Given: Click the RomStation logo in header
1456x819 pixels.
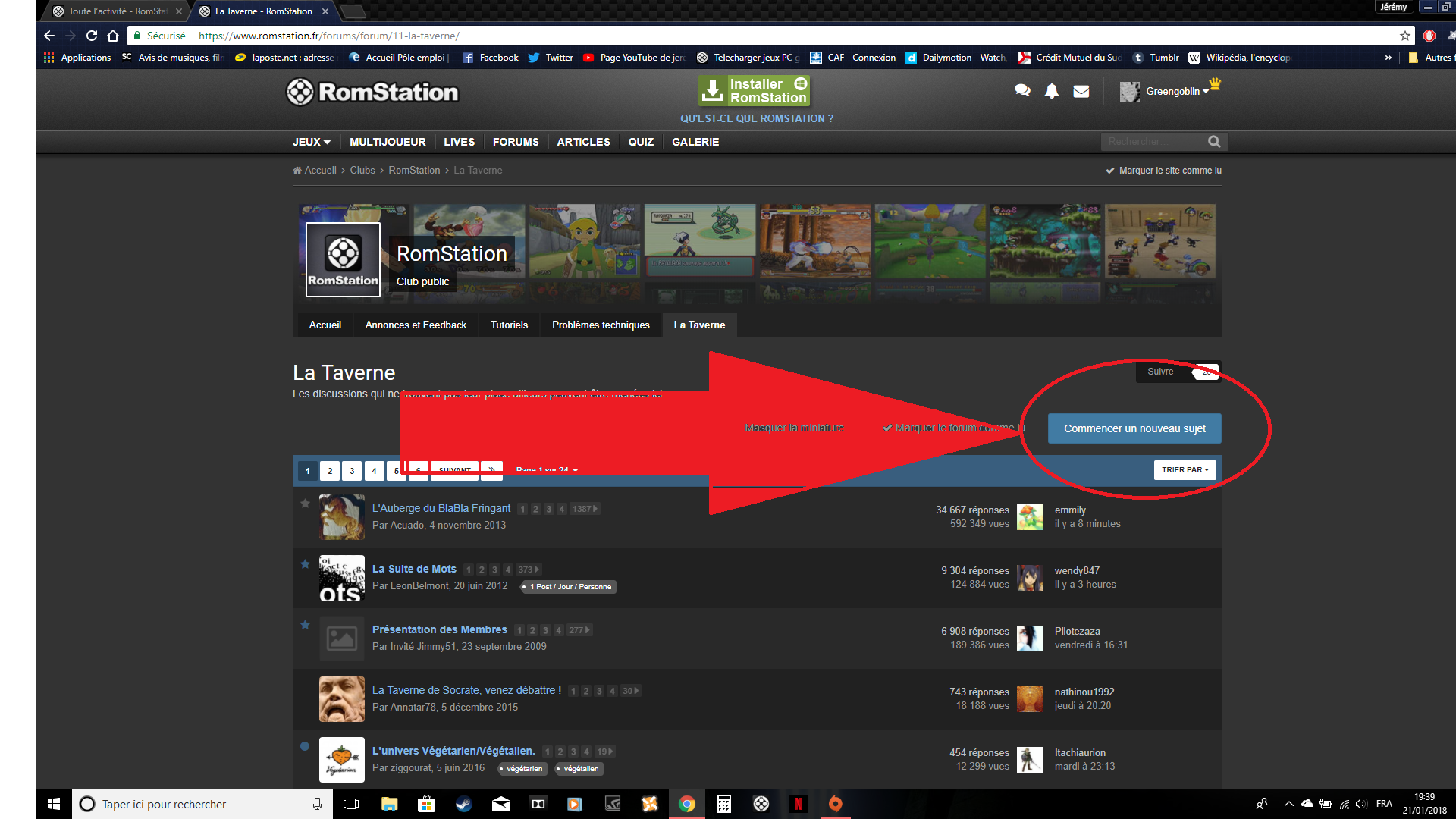Looking at the screenshot, I should pos(372,92).
